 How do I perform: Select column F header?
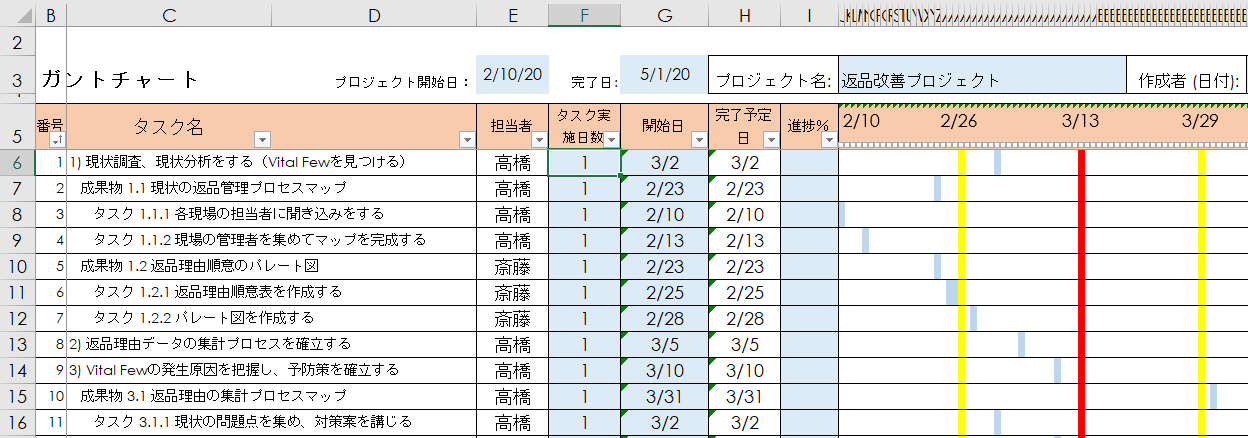584,15
